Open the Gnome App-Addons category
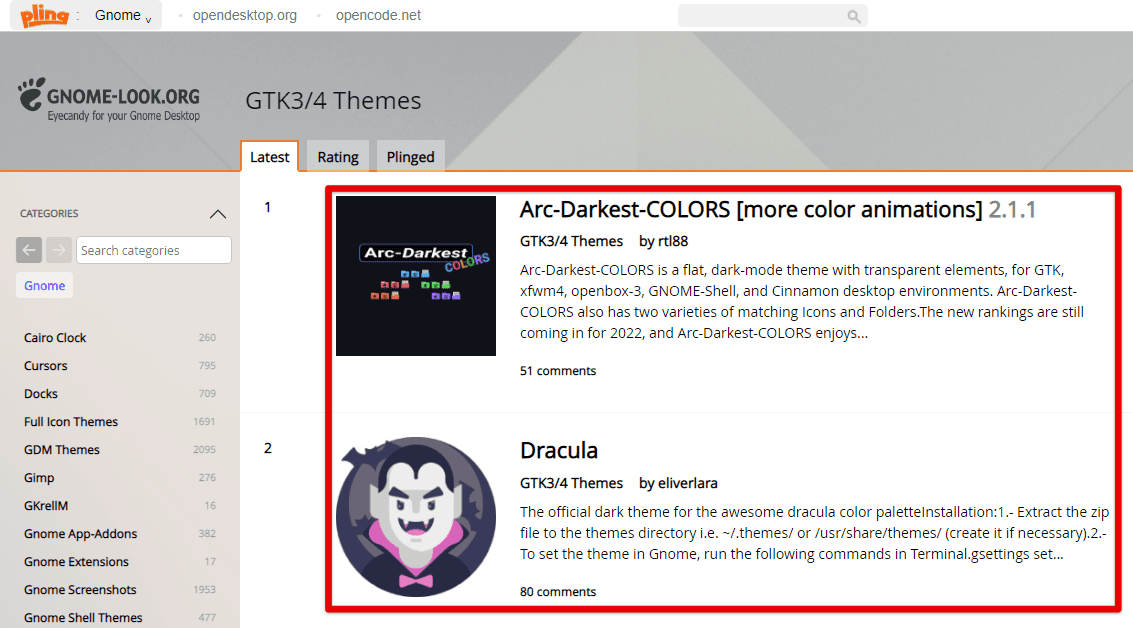 (80, 533)
